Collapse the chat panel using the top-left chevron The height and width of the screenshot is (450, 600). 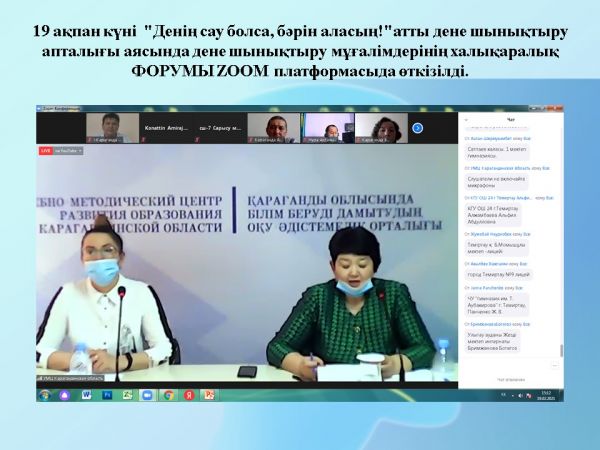pos(466,118)
